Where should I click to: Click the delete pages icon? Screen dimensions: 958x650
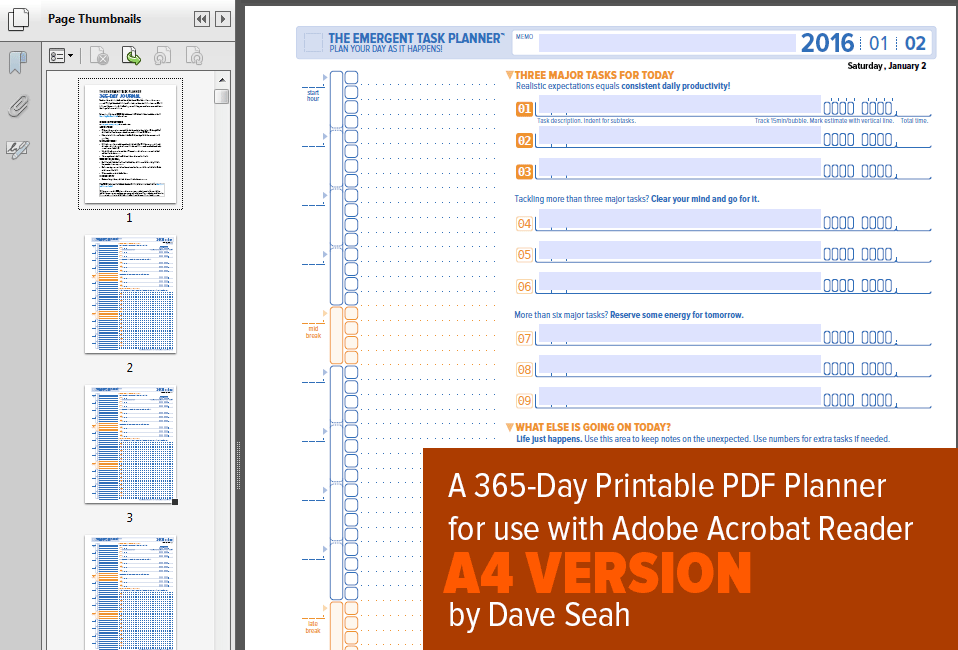click(x=99, y=56)
